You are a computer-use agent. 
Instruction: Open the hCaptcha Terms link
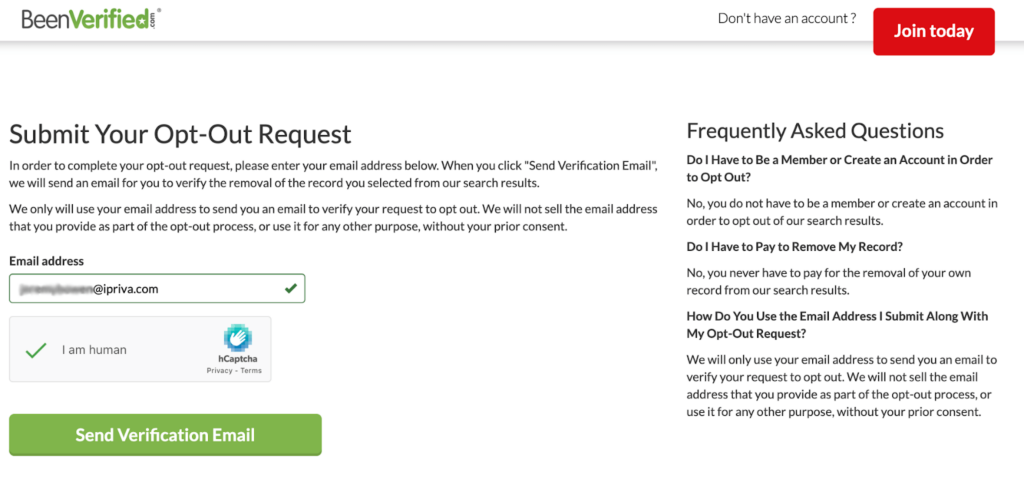(251, 371)
